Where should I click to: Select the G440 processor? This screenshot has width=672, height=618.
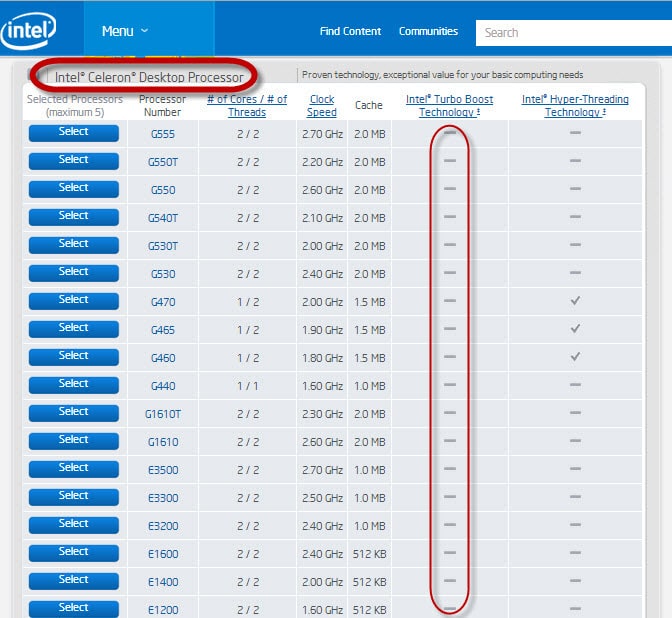73,385
